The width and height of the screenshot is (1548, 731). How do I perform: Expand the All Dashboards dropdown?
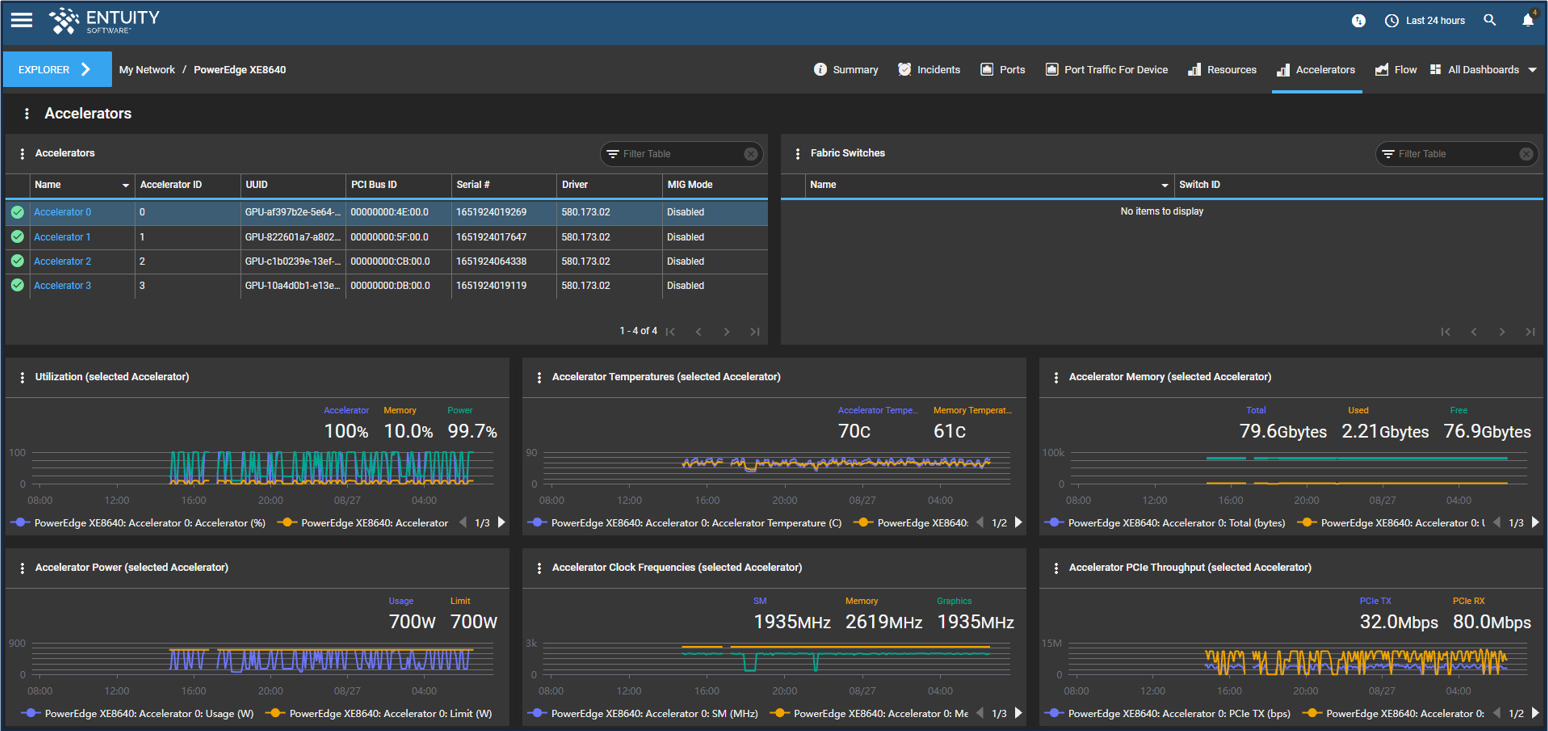[x=1484, y=70]
